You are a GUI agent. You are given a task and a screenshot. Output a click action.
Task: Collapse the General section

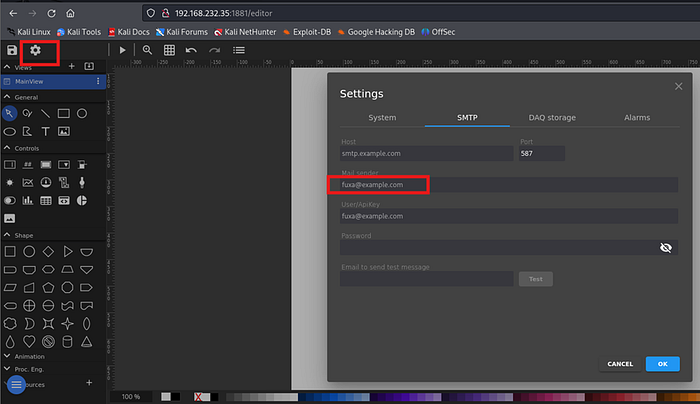click(7, 97)
